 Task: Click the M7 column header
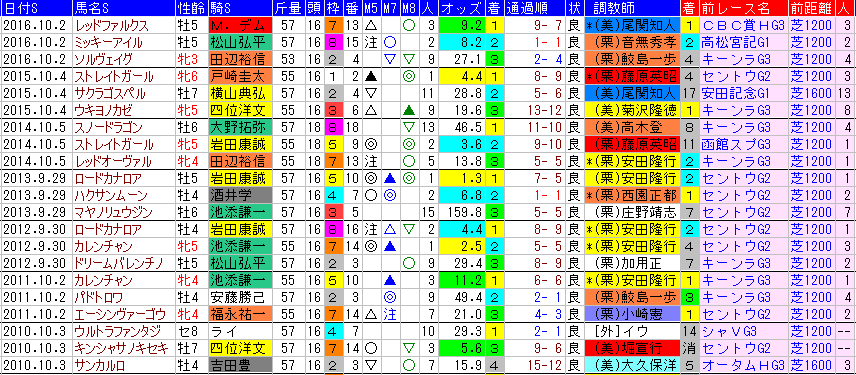[x=390, y=9]
